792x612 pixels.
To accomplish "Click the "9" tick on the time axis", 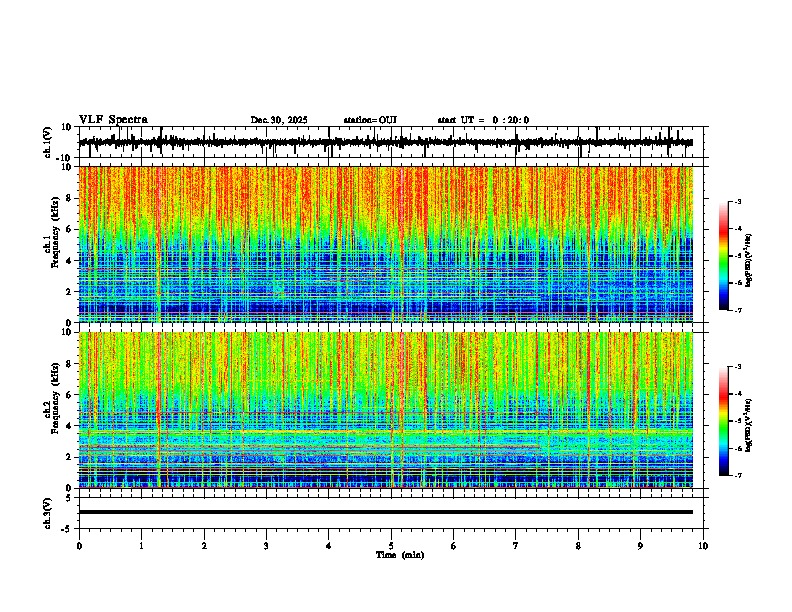I will tap(640, 546).
